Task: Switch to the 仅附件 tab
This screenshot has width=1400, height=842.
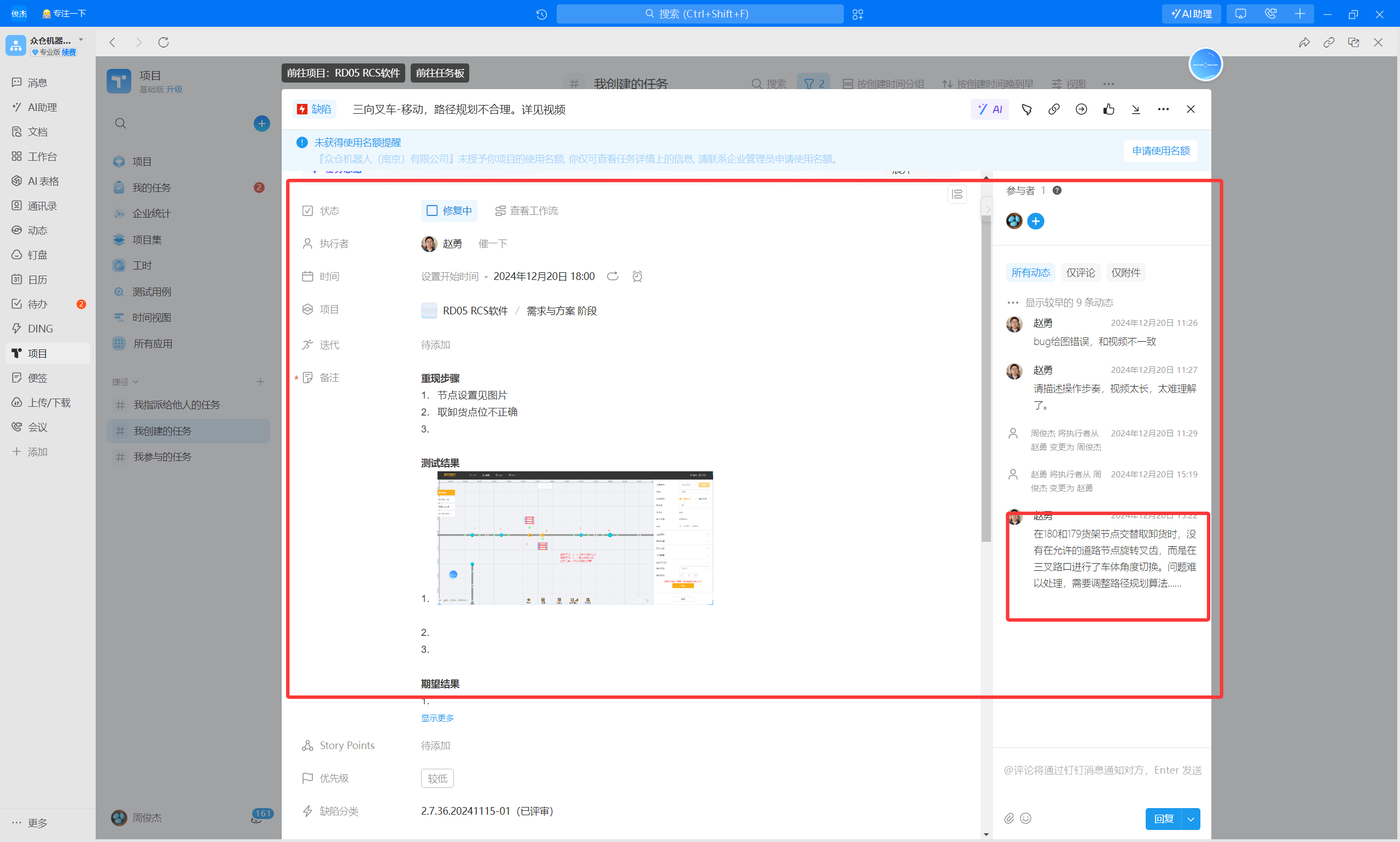Action: point(1125,273)
